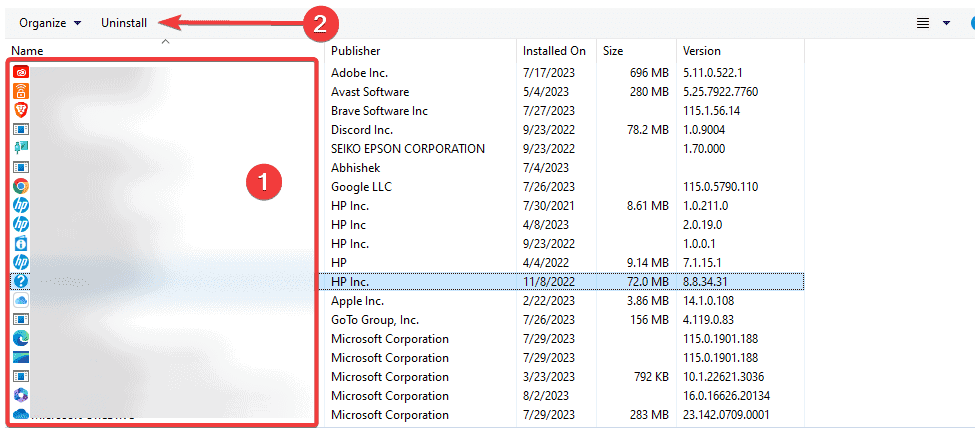The height and width of the screenshot is (428, 975).
Task: Click the Google Chrome icon
Action: (x=21, y=186)
